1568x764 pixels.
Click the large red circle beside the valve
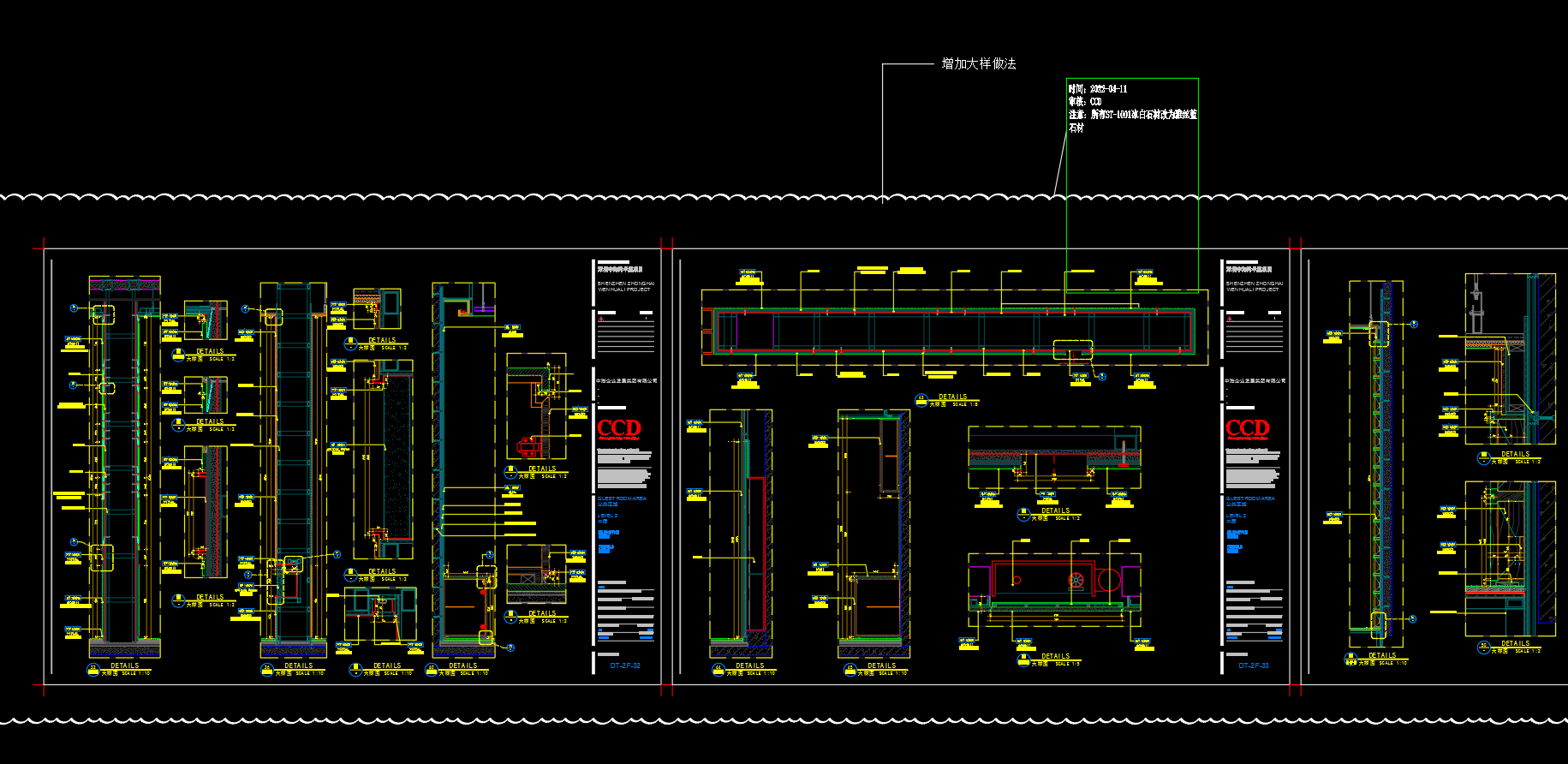pyautogui.click(x=1109, y=581)
